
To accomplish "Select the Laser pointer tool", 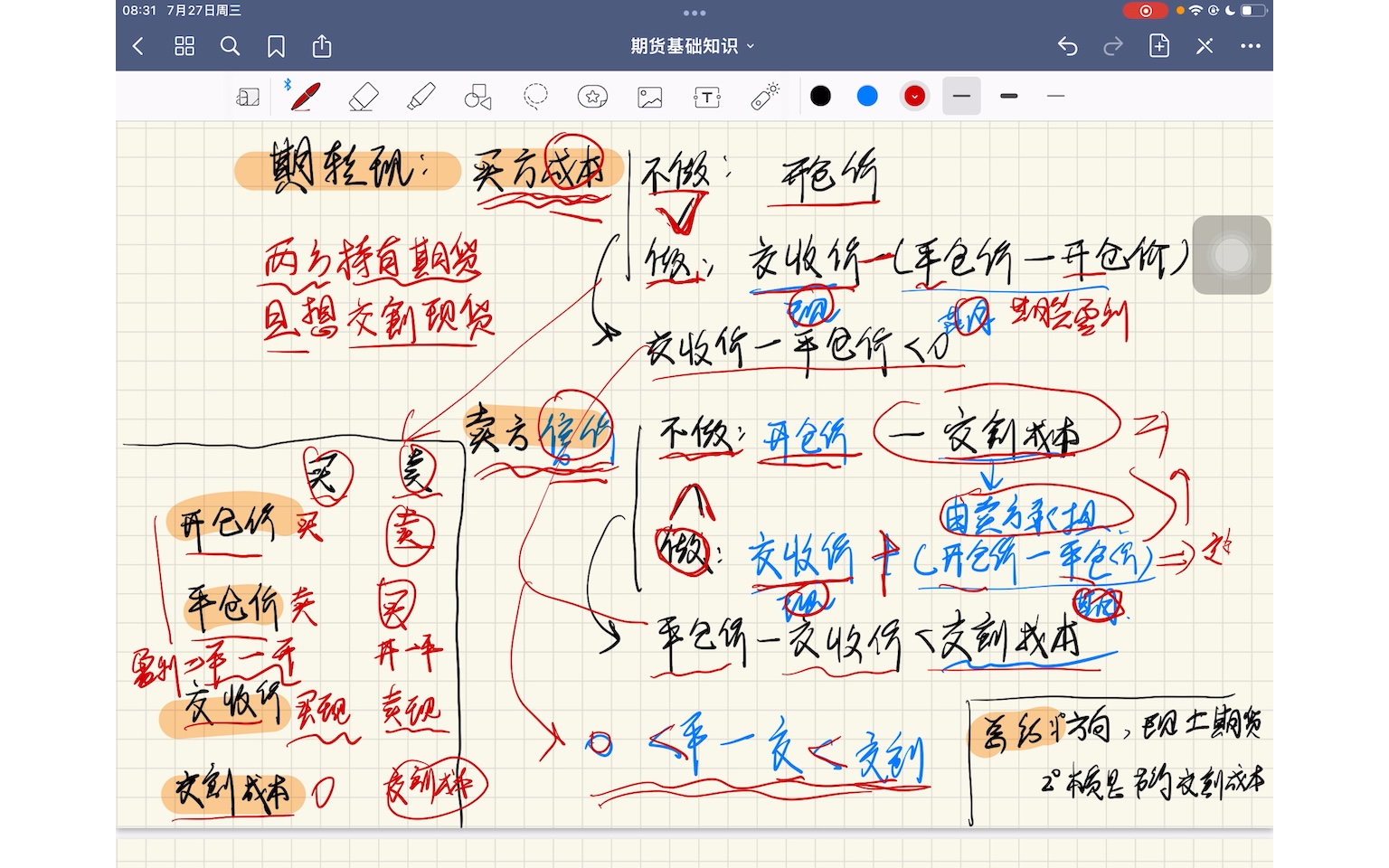I will 765,97.
